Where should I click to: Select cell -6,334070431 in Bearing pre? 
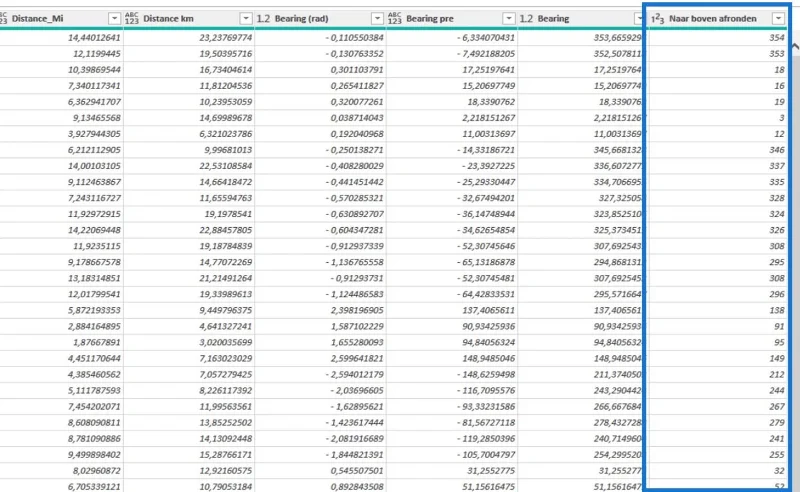486,37
